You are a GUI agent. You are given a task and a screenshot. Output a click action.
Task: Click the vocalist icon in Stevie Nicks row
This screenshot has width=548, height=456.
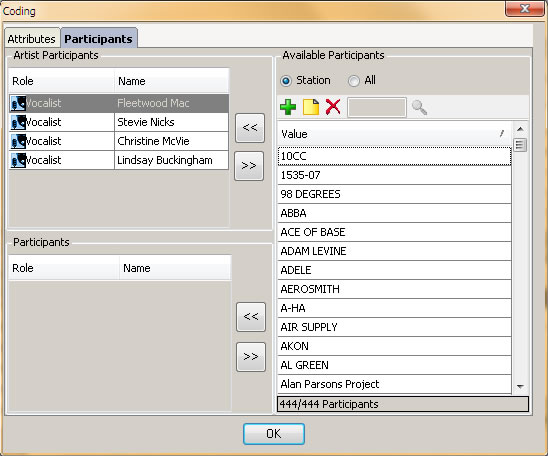click(18, 122)
